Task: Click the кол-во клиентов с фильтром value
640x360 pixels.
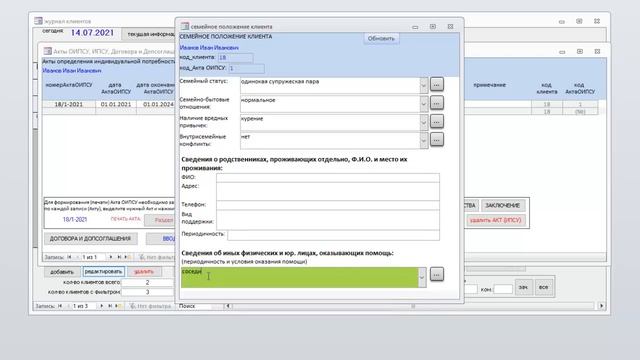Action: pyautogui.click(x=147, y=292)
